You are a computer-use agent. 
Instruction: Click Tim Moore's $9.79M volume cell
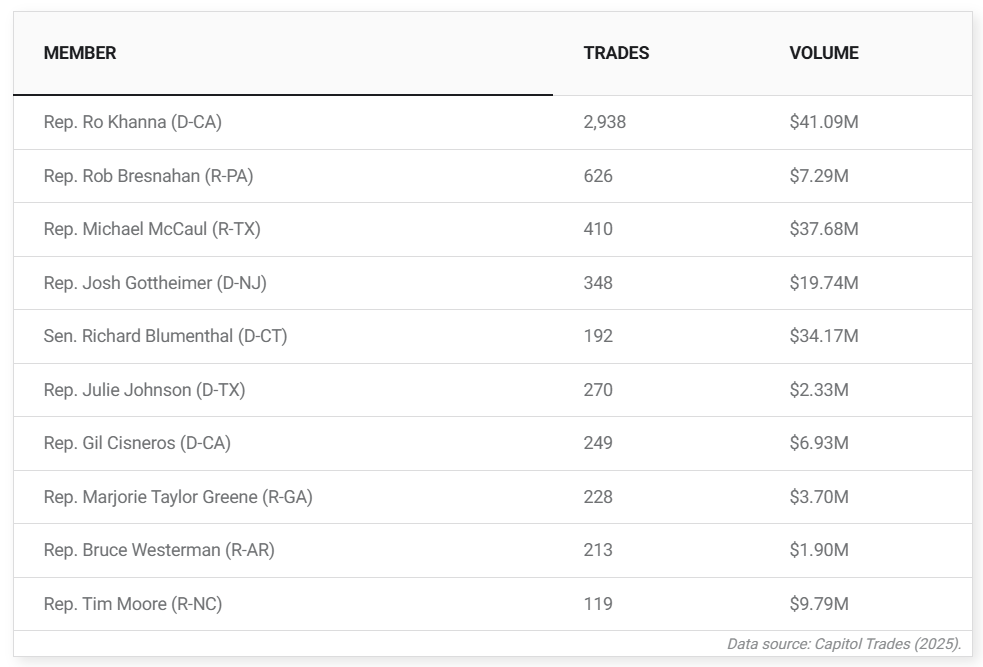(818, 604)
